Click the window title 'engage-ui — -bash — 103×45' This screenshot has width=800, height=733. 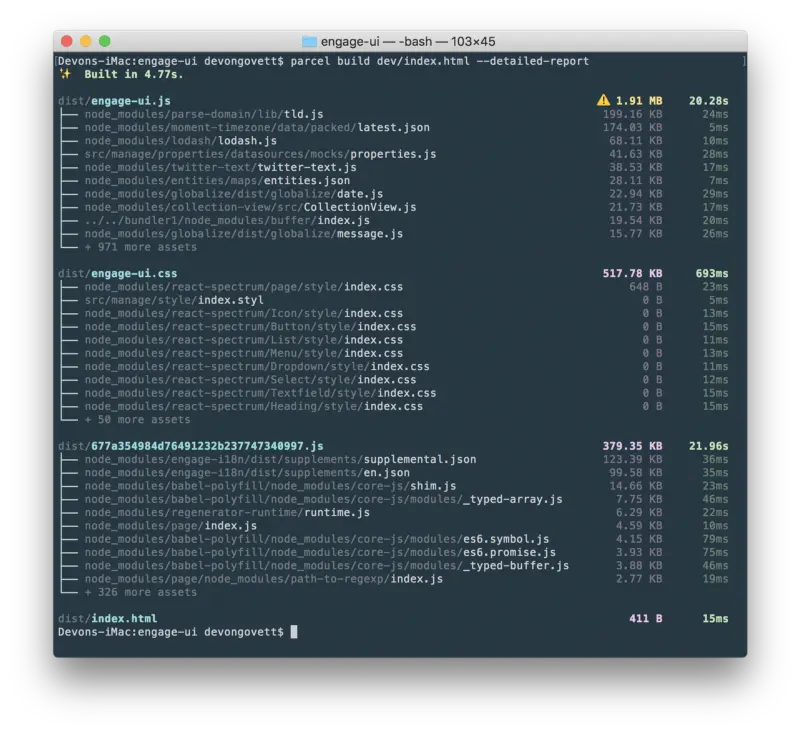pos(408,41)
